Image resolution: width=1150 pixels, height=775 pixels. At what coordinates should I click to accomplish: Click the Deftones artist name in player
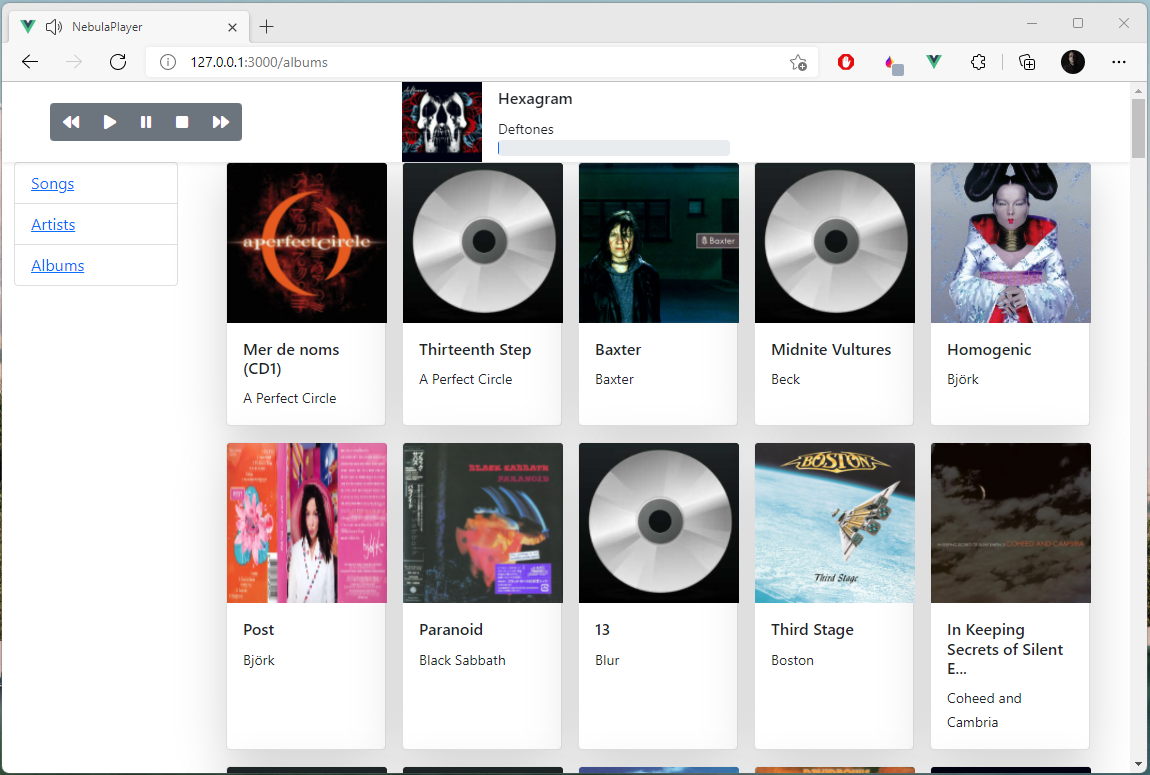coord(525,129)
